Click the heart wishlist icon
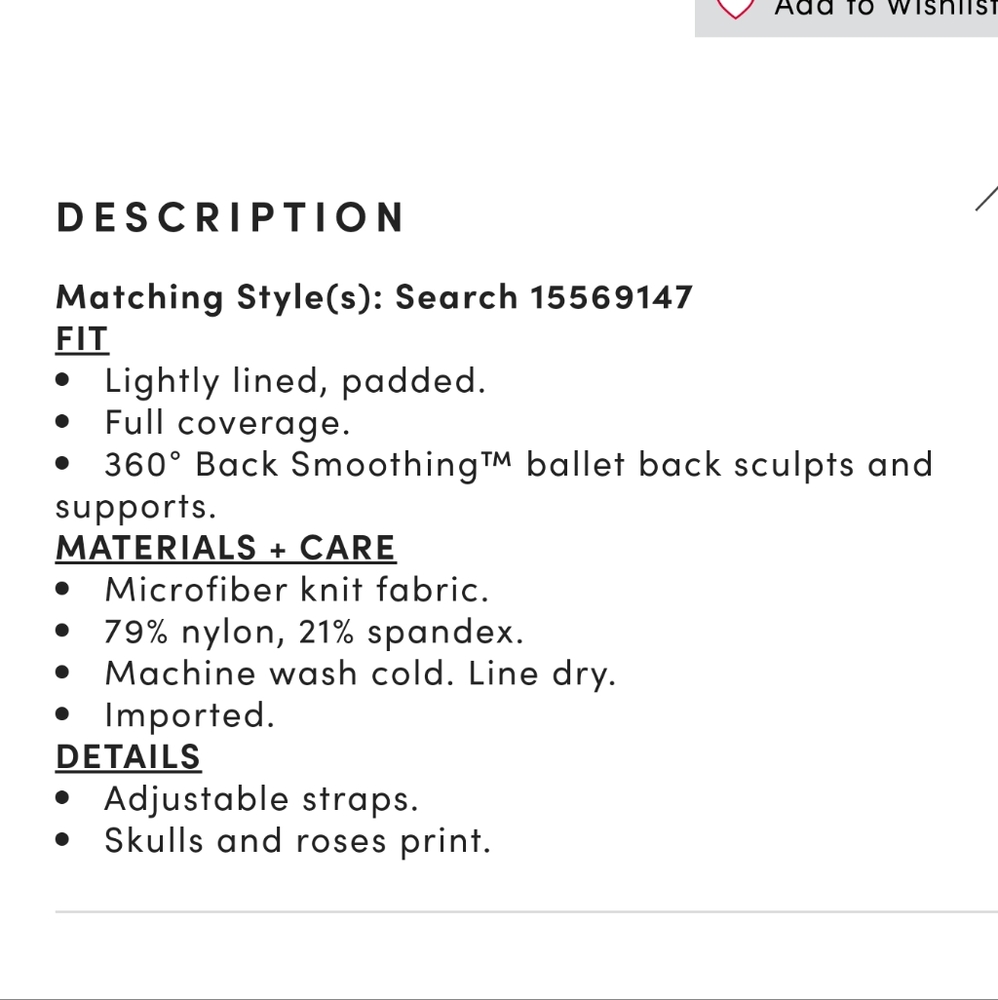The height and width of the screenshot is (1000, 998). [735, 8]
